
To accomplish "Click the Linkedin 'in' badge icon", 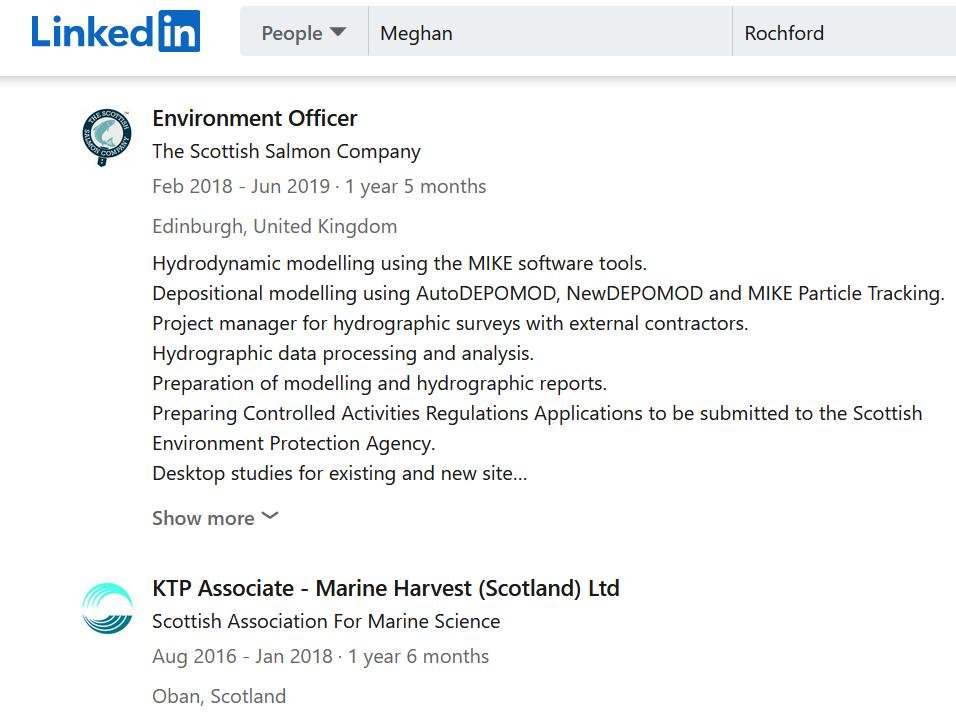I will click(182, 31).
